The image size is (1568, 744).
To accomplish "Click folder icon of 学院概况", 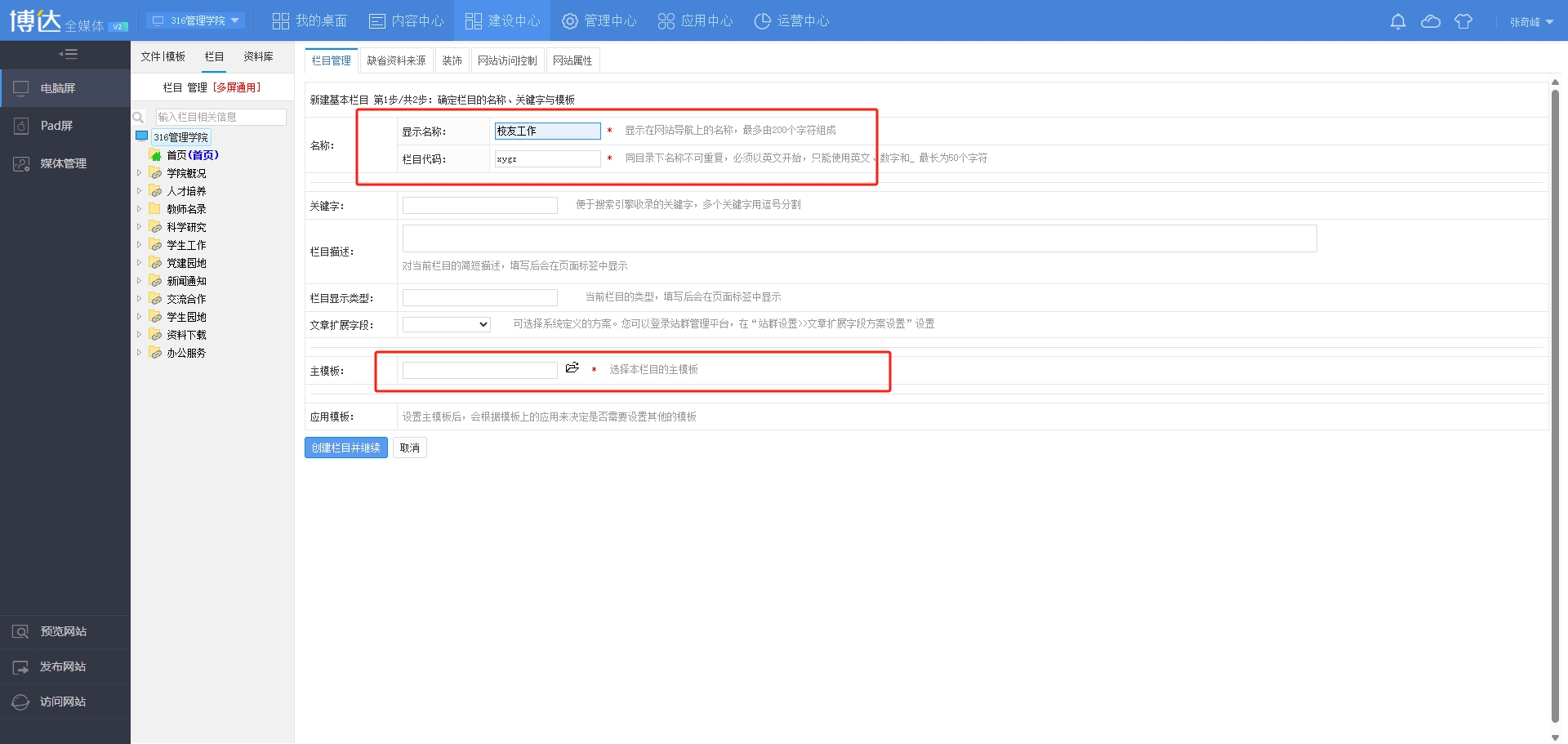I will (155, 173).
